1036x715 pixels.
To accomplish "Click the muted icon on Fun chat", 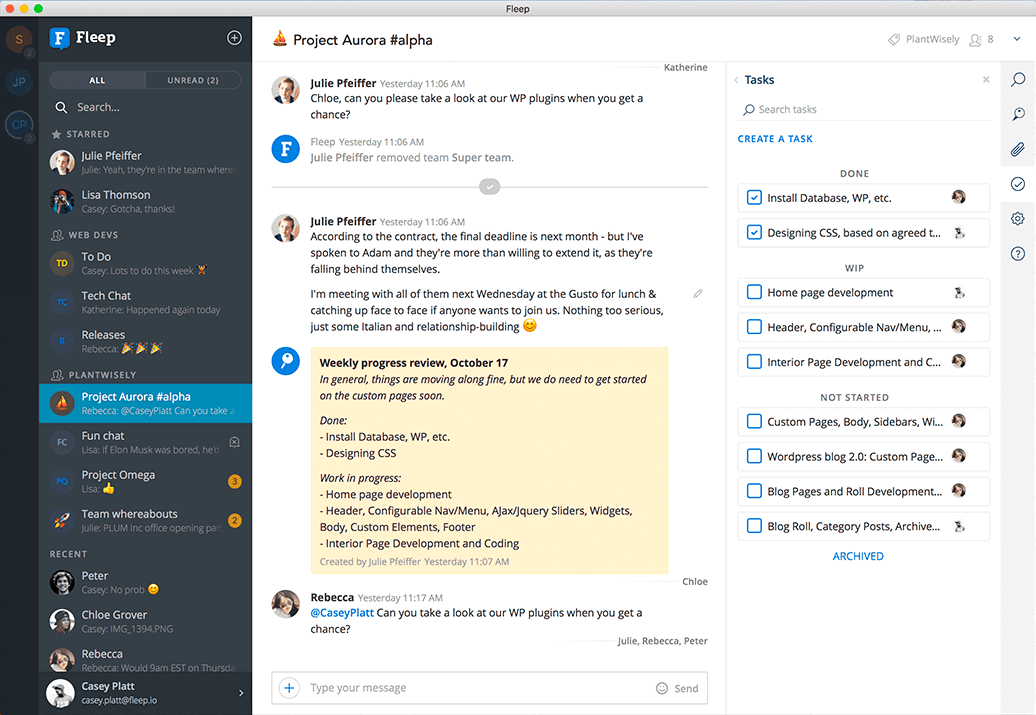I will [234, 442].
